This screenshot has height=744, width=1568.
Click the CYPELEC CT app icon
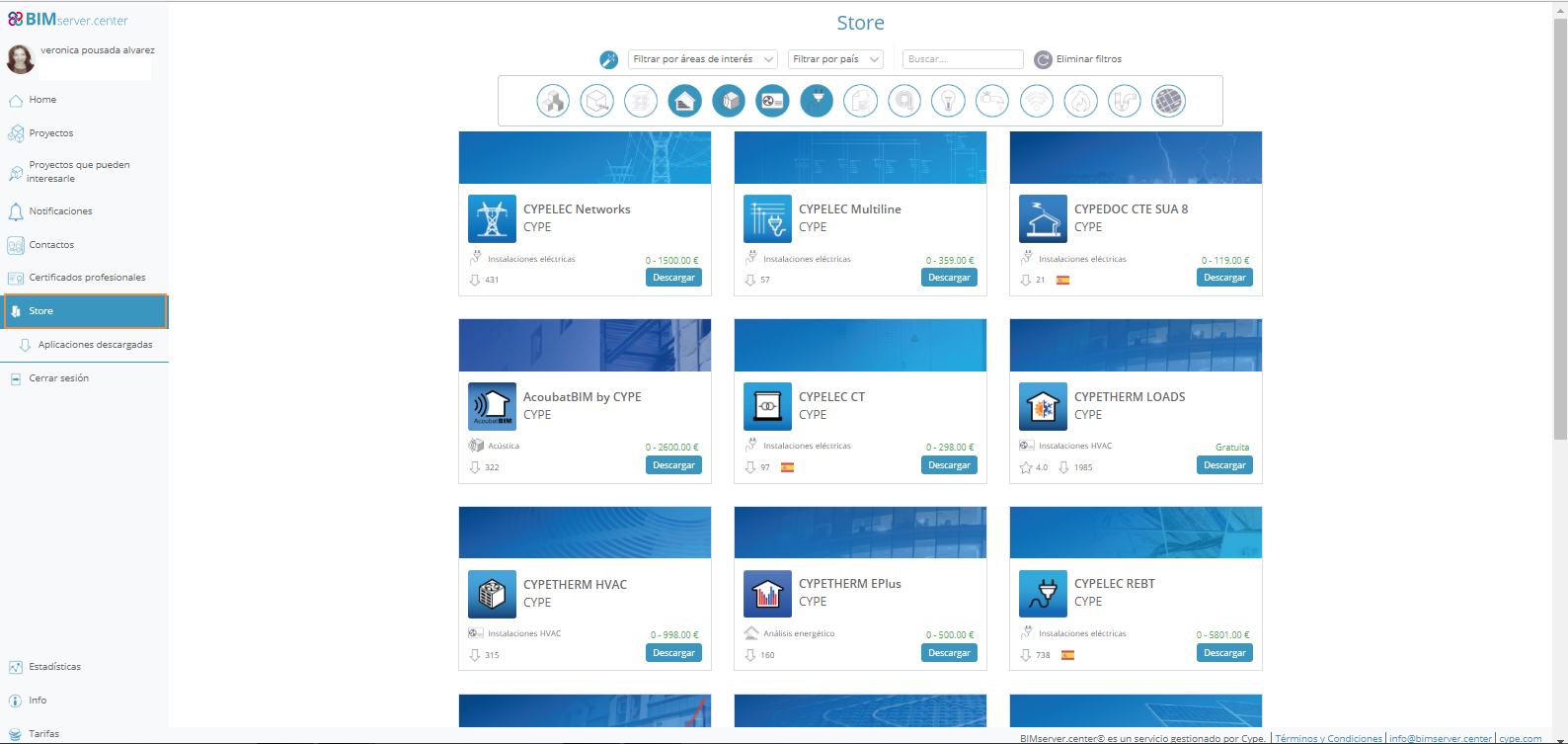(767, 406)
